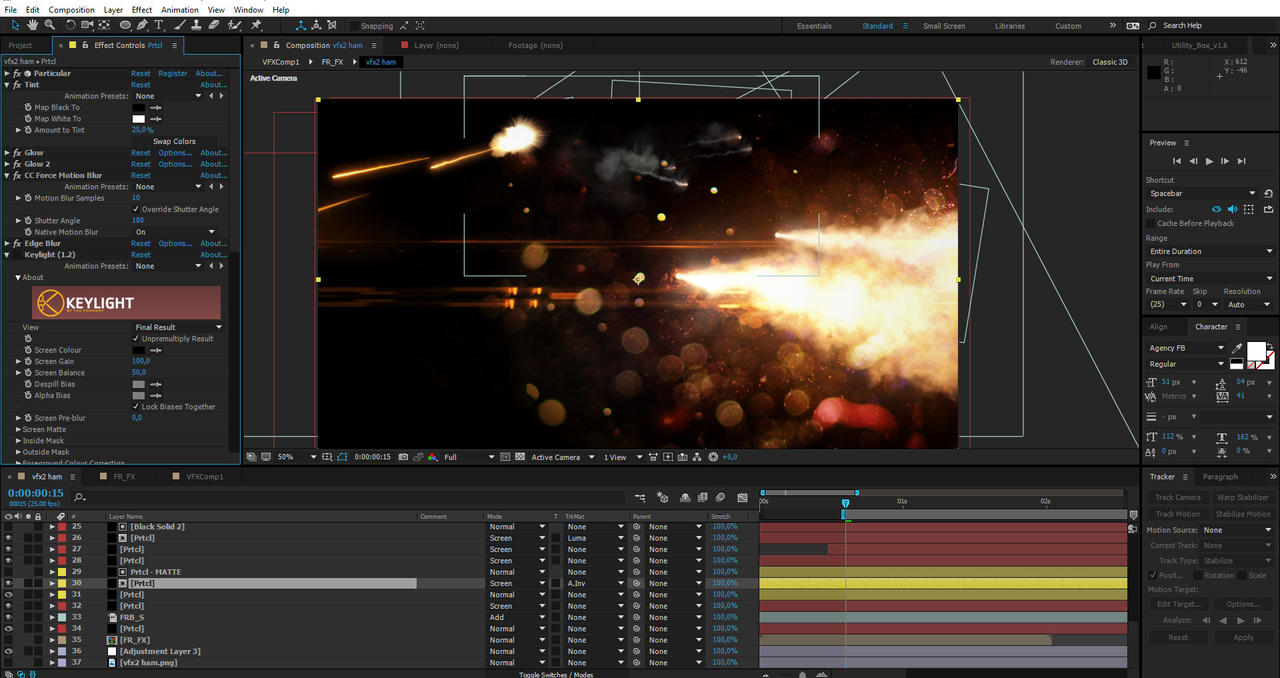The image size is (1280, 678).
Task: Click the Track Camera button
Action: (1178, 497)
